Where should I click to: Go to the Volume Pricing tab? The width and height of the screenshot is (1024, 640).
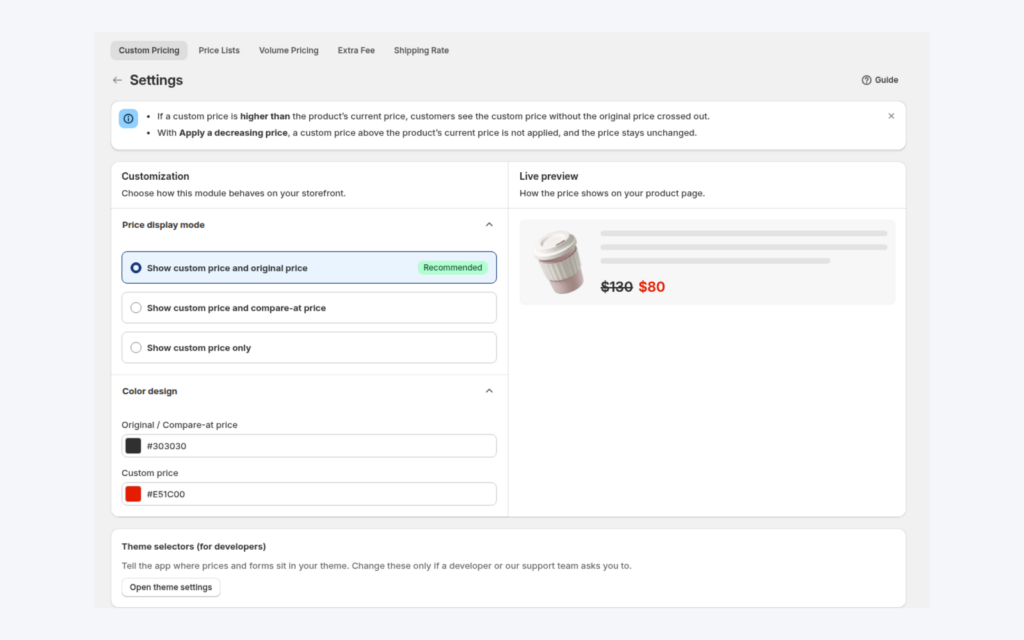(289, 50)
